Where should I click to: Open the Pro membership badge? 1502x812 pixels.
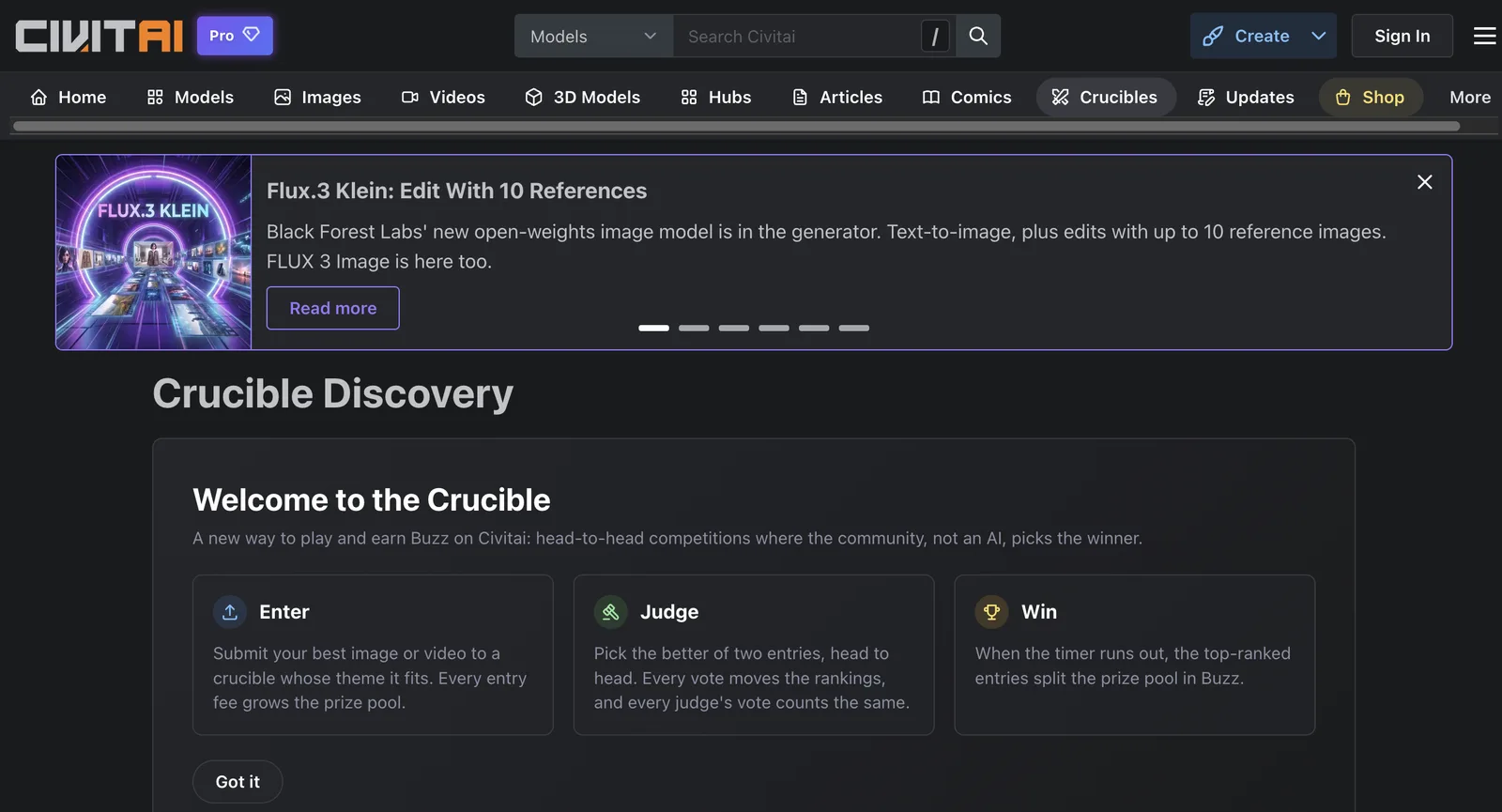coord(235,36)
